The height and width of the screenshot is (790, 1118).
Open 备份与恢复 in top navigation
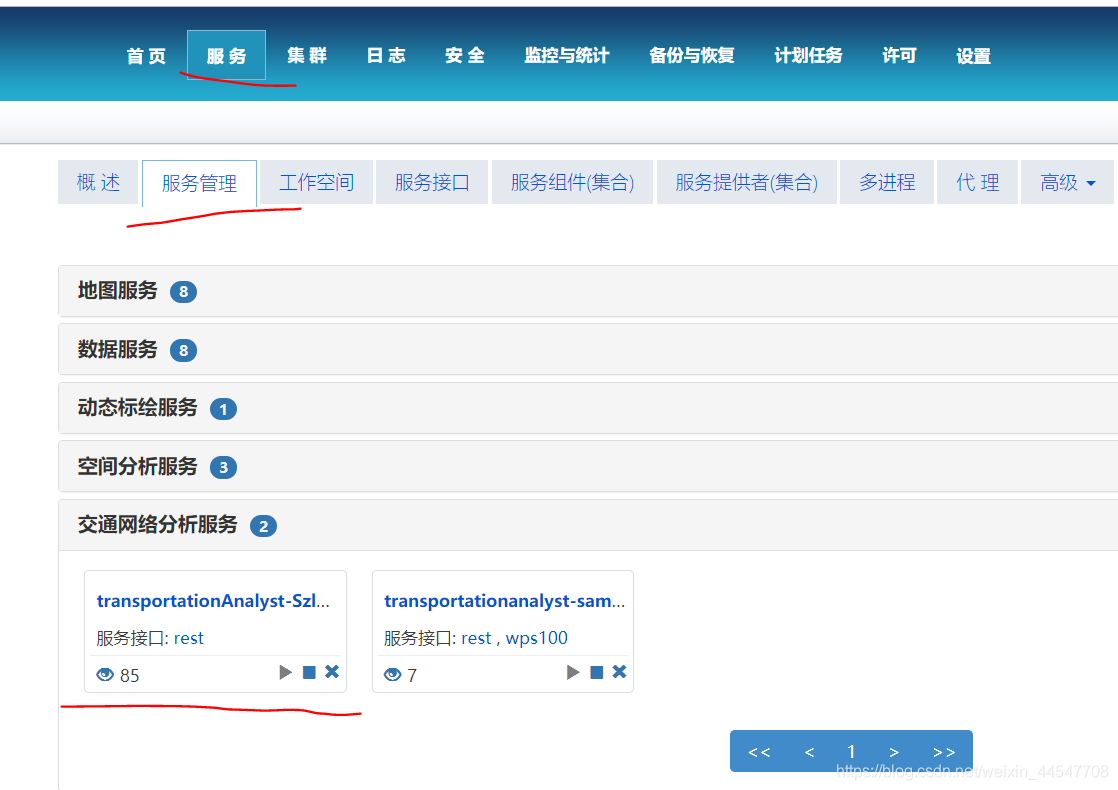[x=692, y=56]
